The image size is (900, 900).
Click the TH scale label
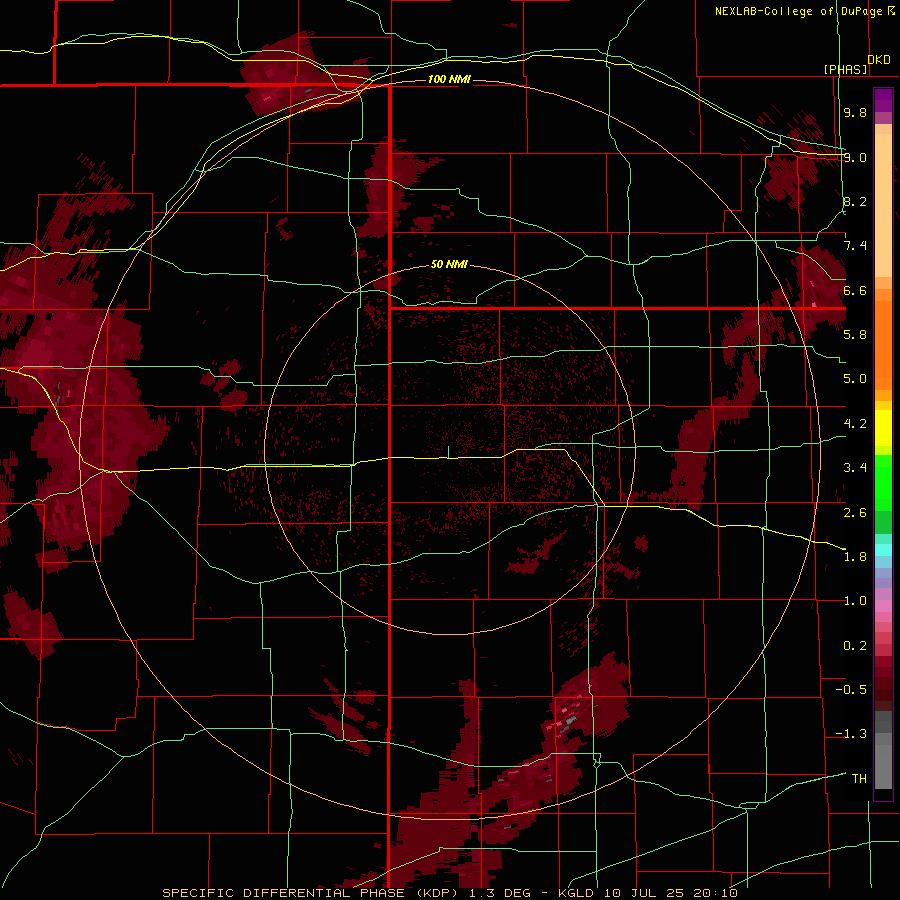click(859, 779)
